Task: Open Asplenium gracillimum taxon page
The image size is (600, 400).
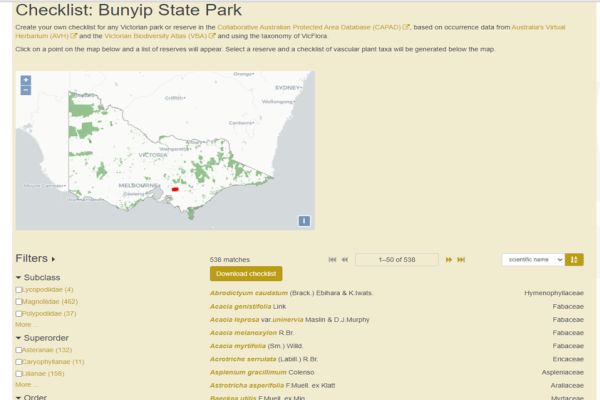Action: tap(248, 372)
